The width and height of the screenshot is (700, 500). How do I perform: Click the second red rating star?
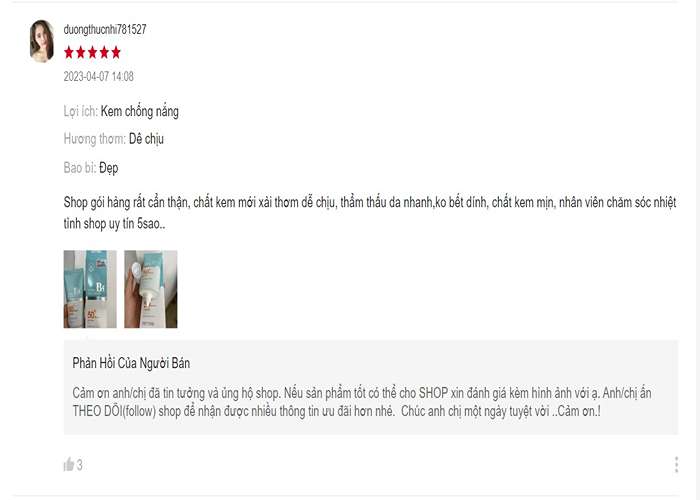click(x=81, y=53)
